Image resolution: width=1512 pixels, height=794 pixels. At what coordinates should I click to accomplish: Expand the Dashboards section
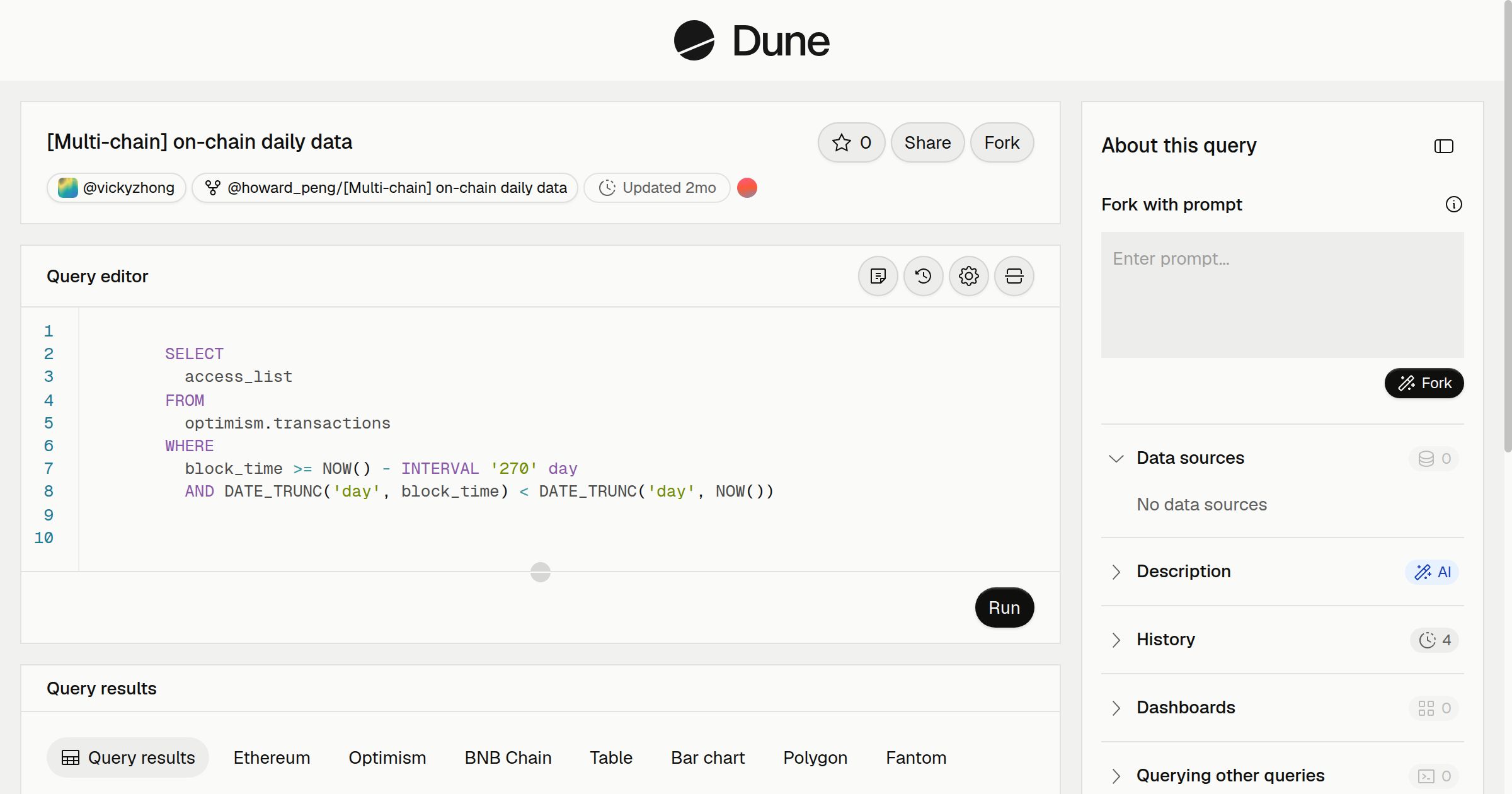point(1116,708)
